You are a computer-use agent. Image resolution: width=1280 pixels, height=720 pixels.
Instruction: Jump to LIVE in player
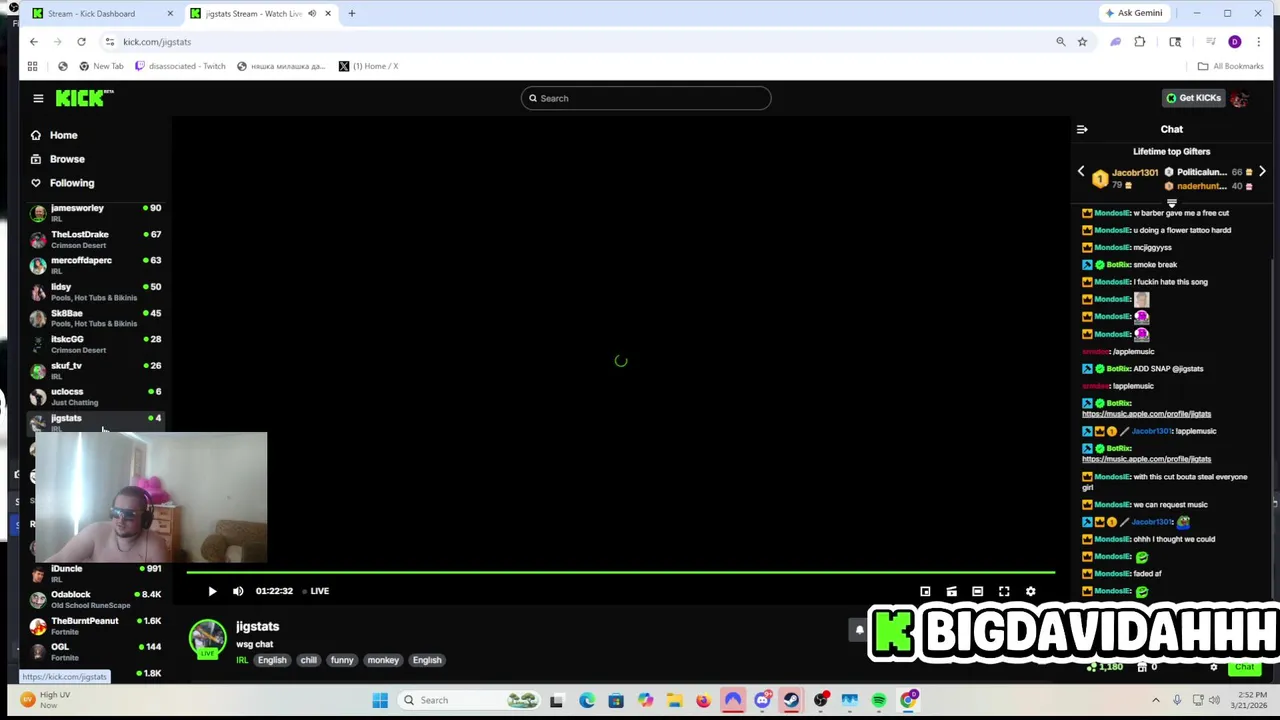coord(316,591)
